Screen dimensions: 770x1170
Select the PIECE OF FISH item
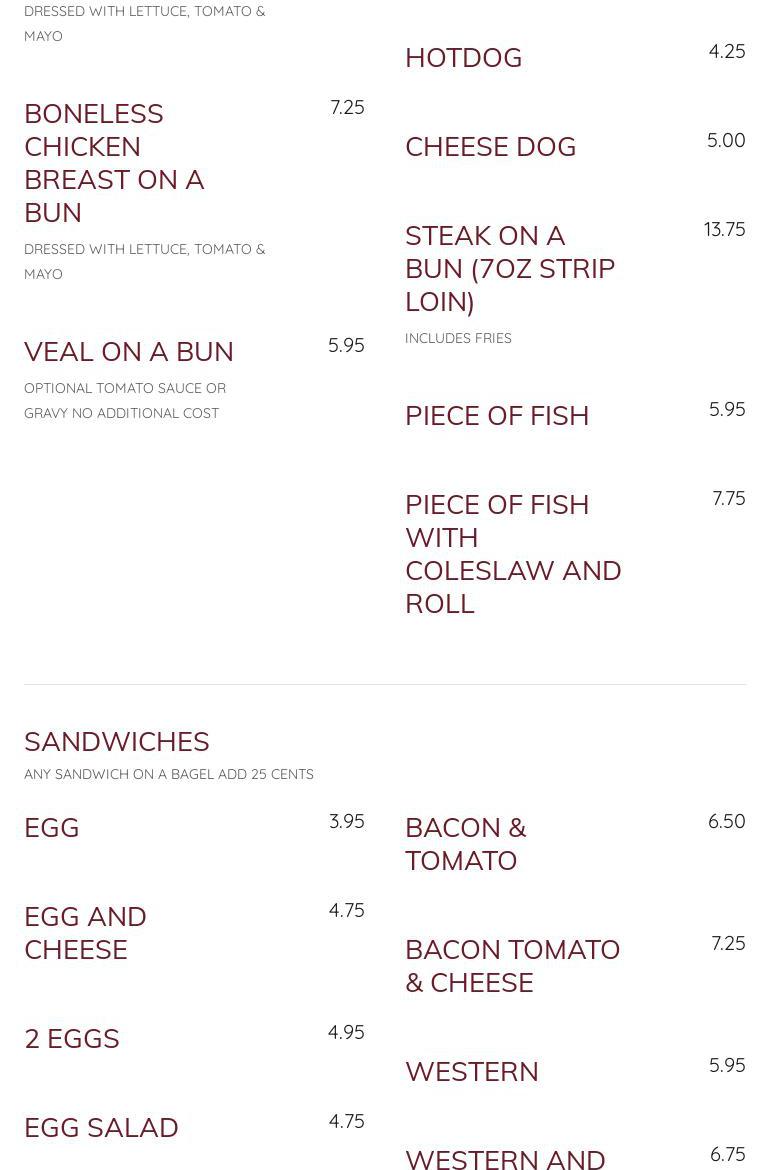[x=497, y=416]
